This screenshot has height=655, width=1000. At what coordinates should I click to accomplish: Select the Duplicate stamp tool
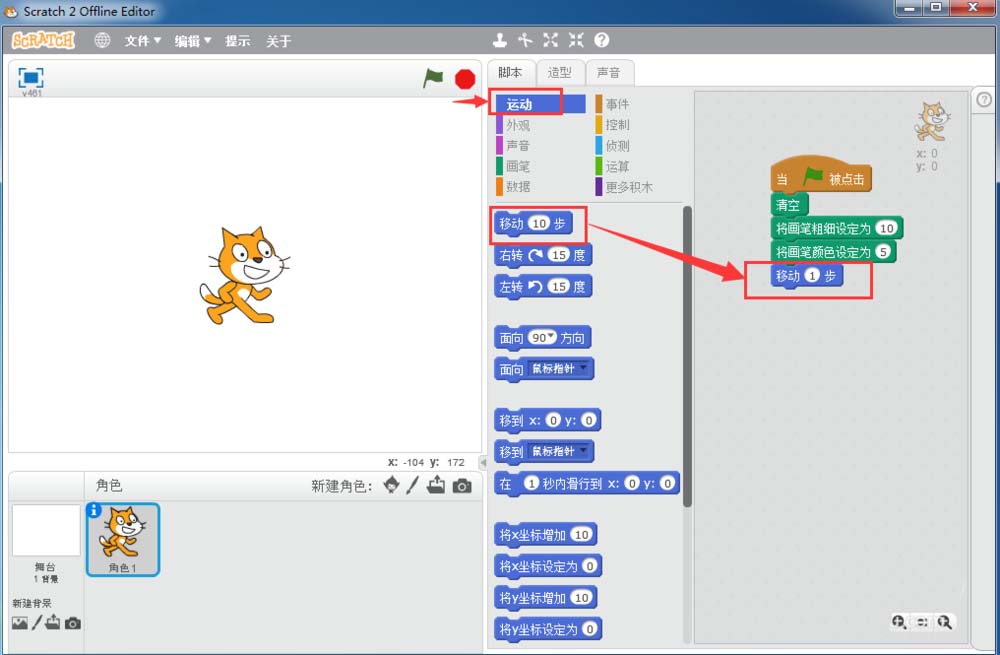(x=500, y=40)
